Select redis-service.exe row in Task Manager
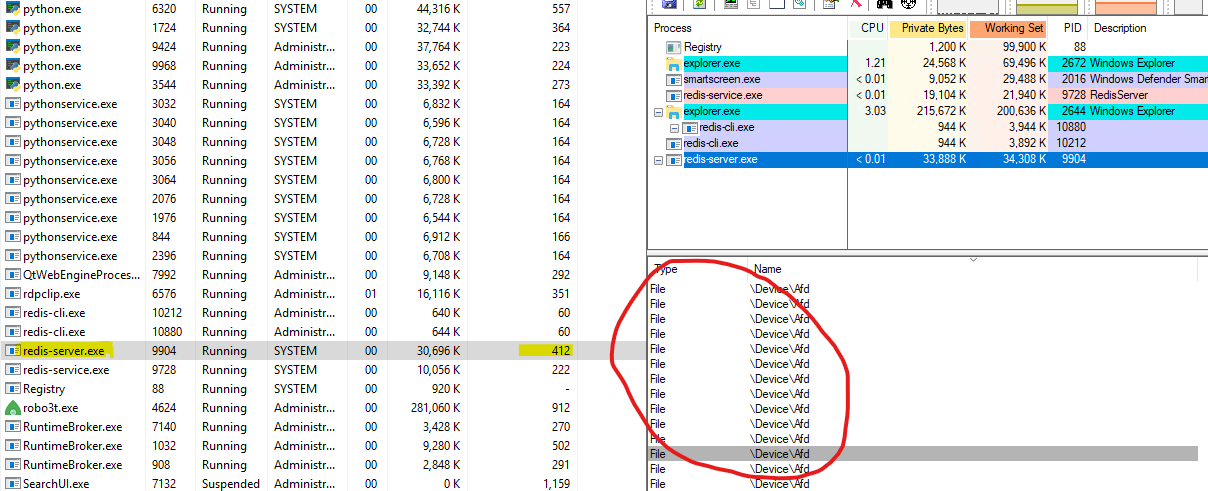This screenshot has width=1208, height=491. (322, 369)
